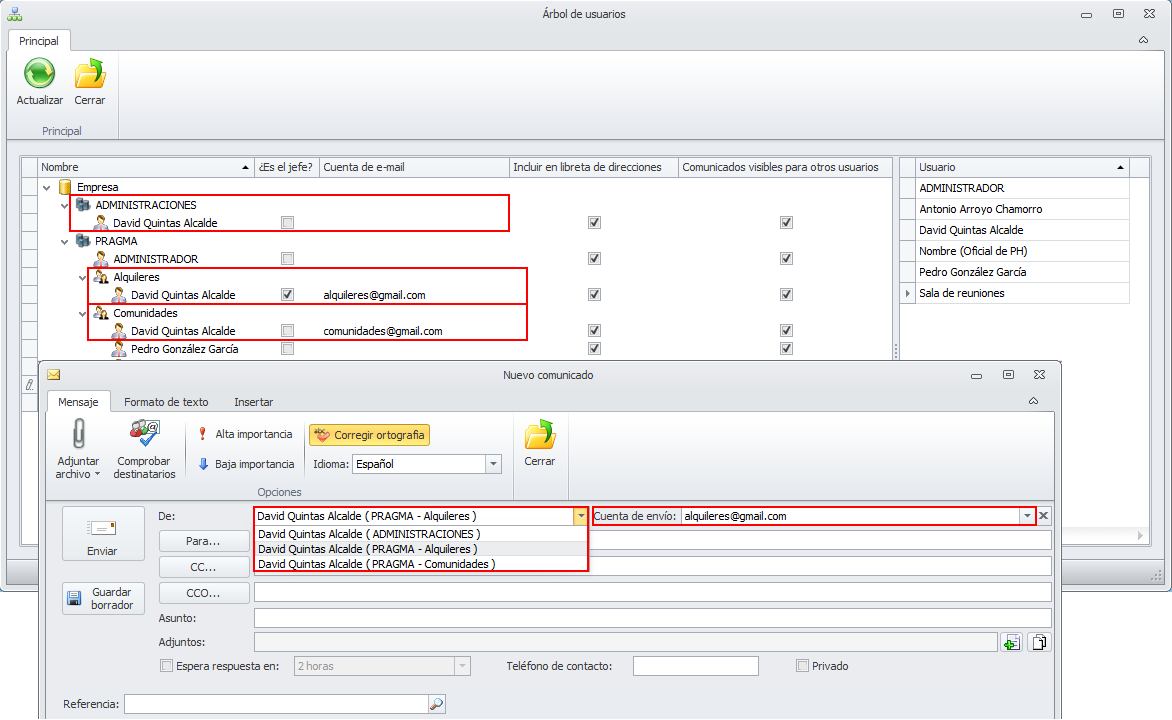
Task: Uncheck ¿Es el jefe? for alquileres@gmail.com row
Action: pyautogui.click(x=287, y=295)
